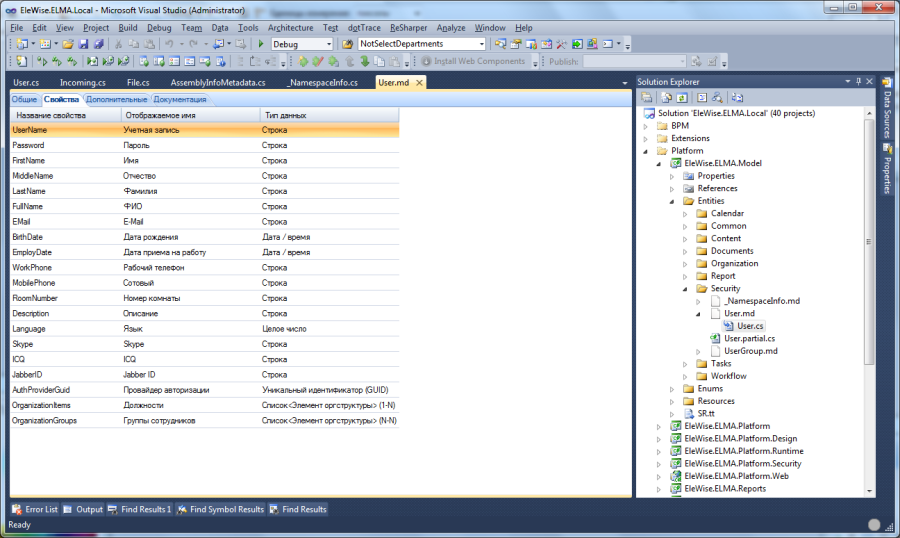
Task: Open the ReSharper menu
Action: tap(407, 27)
